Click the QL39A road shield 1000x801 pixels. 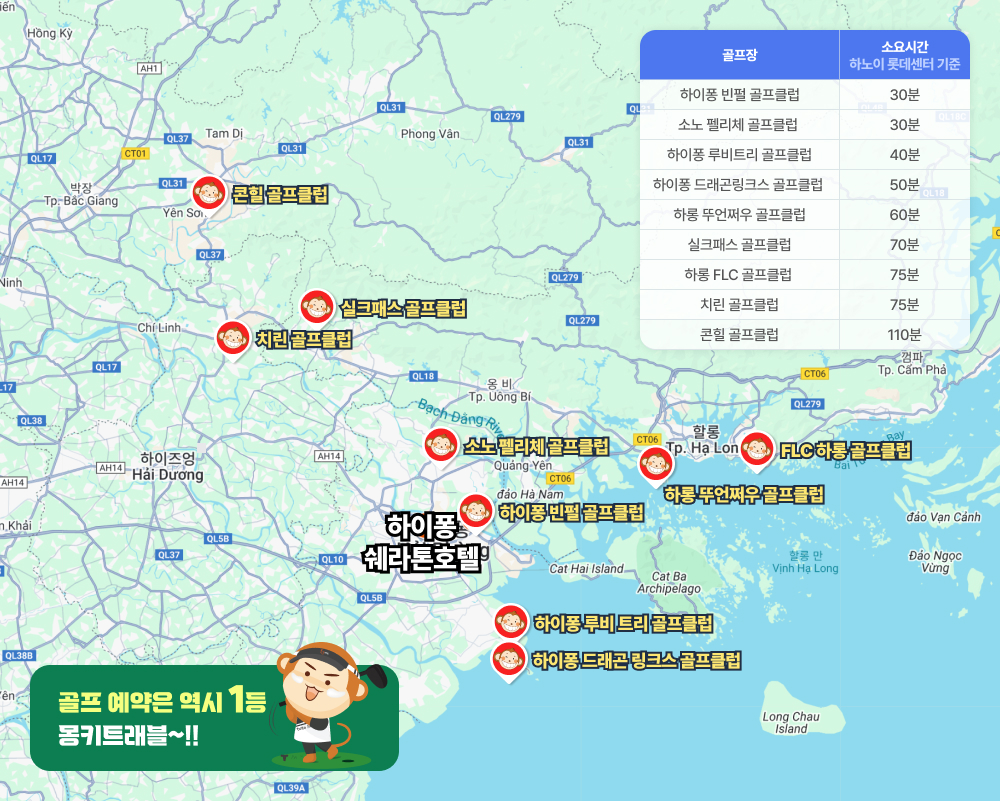pos(291,788)
